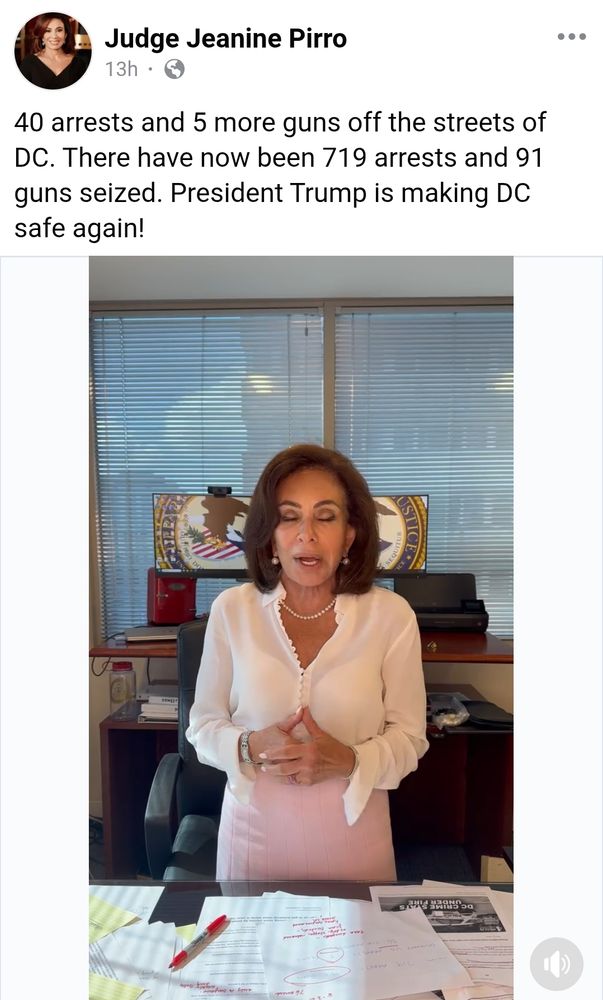Screen dimensions: 603x1000
Task: Tap the blank margin left of video
Action: pos(45,628)
